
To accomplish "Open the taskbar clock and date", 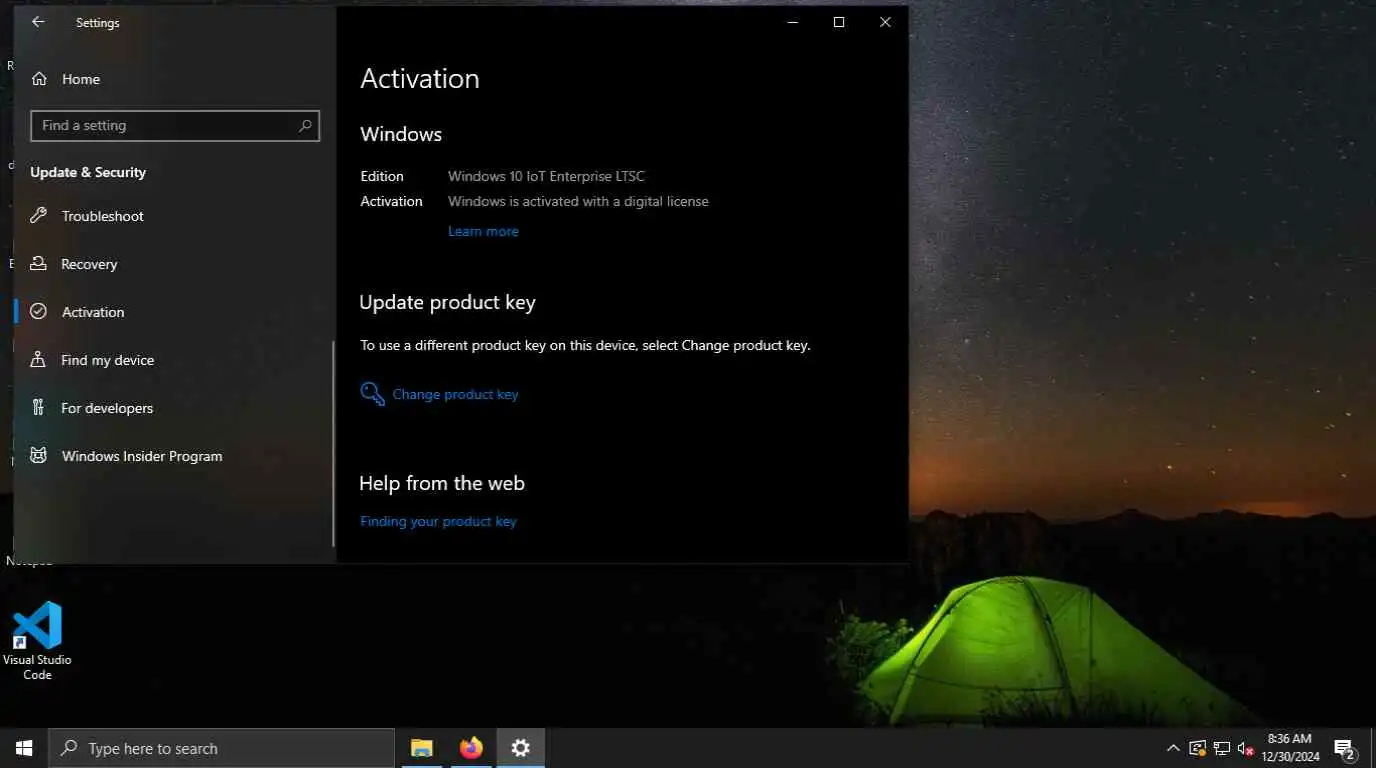I will 1289,748.
